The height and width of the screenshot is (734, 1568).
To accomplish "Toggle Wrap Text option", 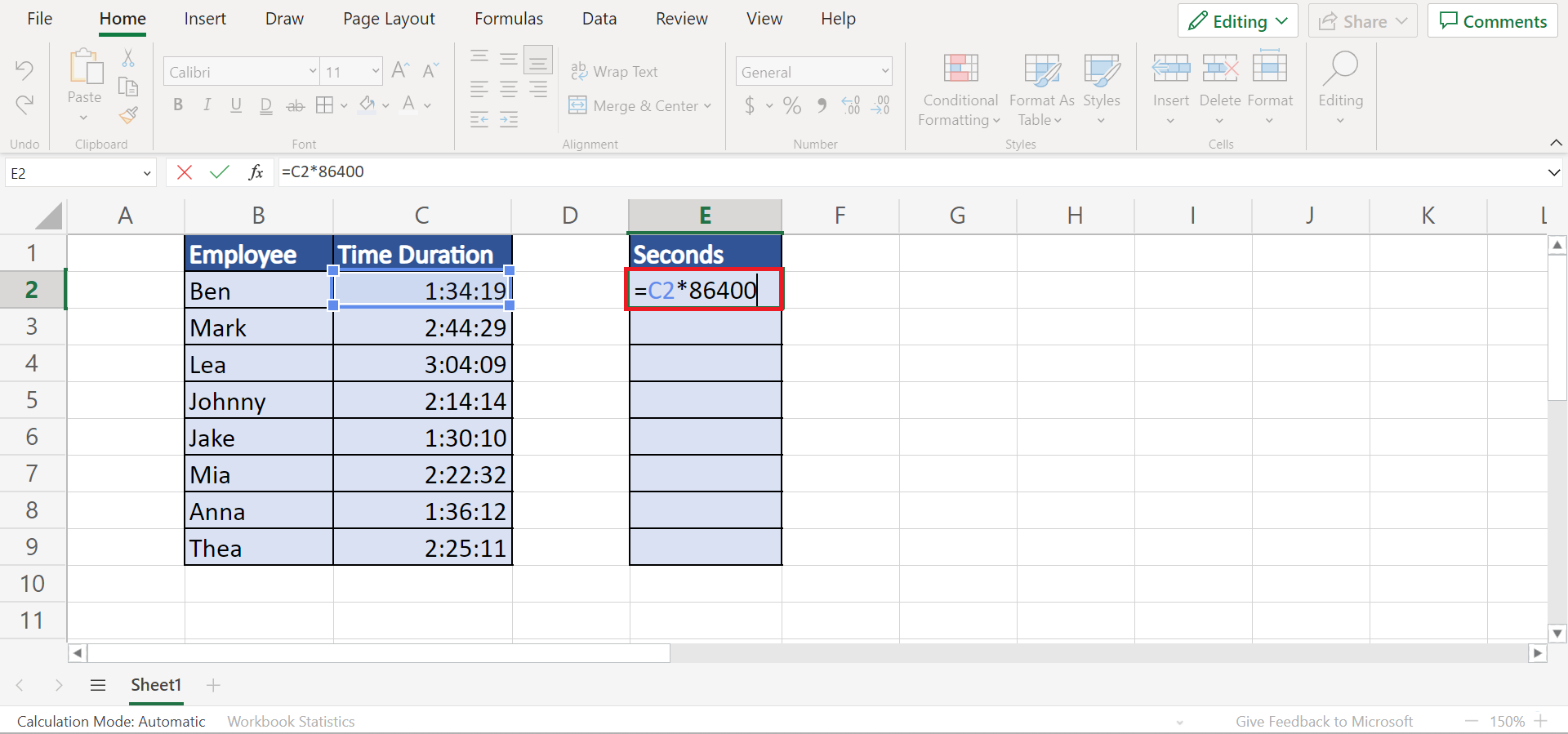I will [x=614, y=72].
